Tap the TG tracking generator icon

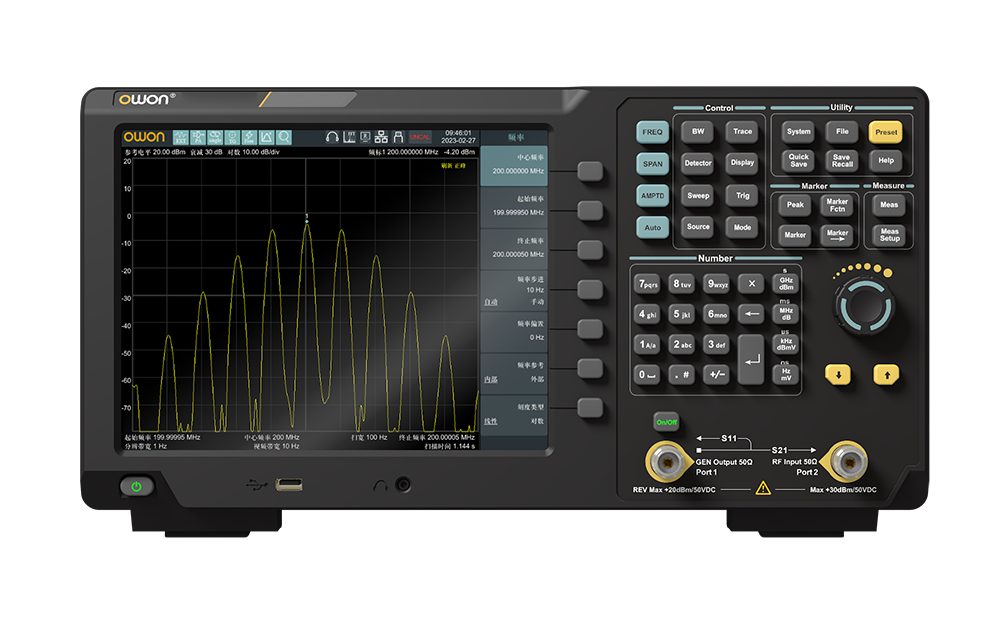tap(232, 137)
